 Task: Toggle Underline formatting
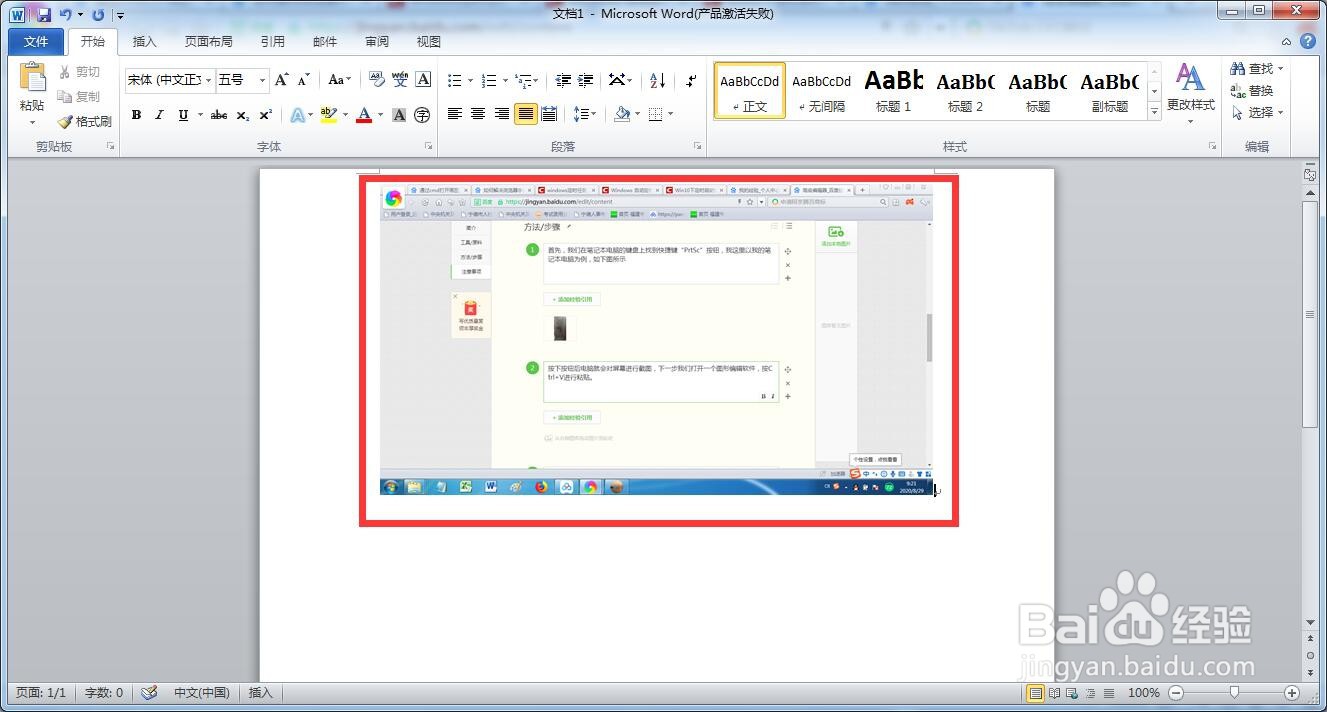click(183, 115)
